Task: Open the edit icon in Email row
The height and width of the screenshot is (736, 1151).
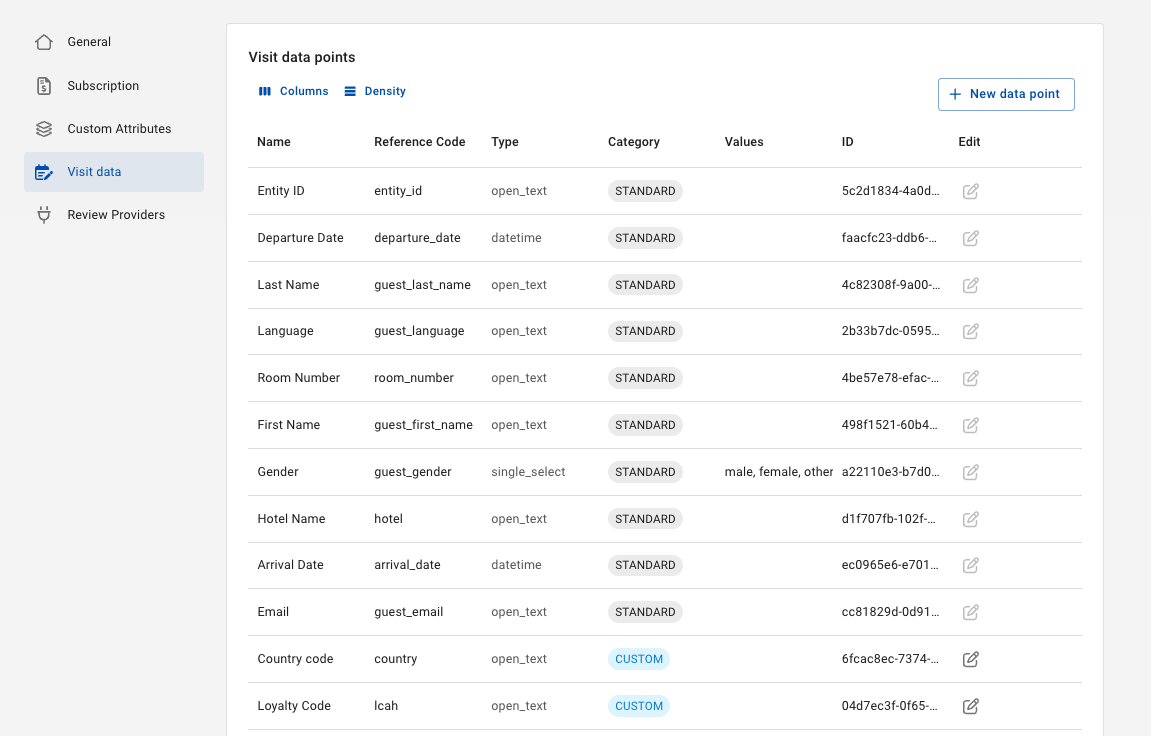Action: click(970, 612)
